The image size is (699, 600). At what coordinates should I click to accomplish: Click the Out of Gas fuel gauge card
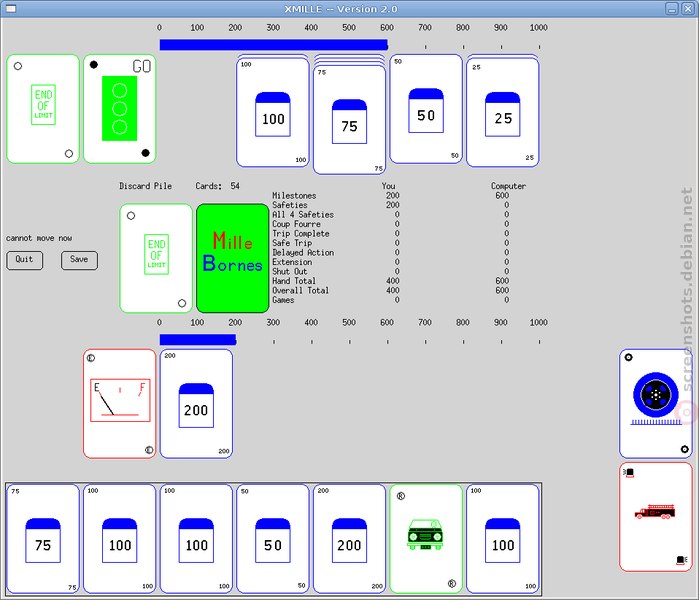[119, 404]
